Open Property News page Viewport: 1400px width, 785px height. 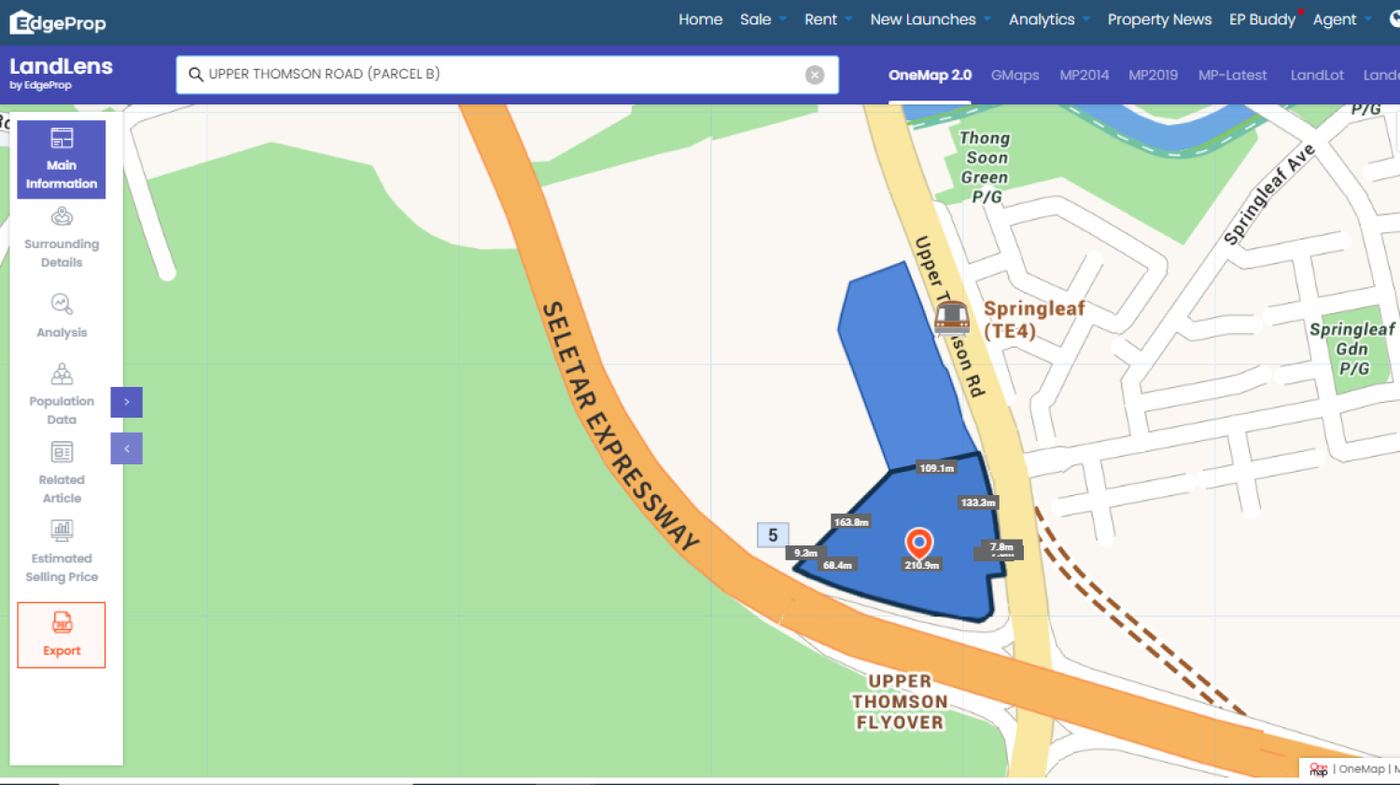(x=1159, y=19)
